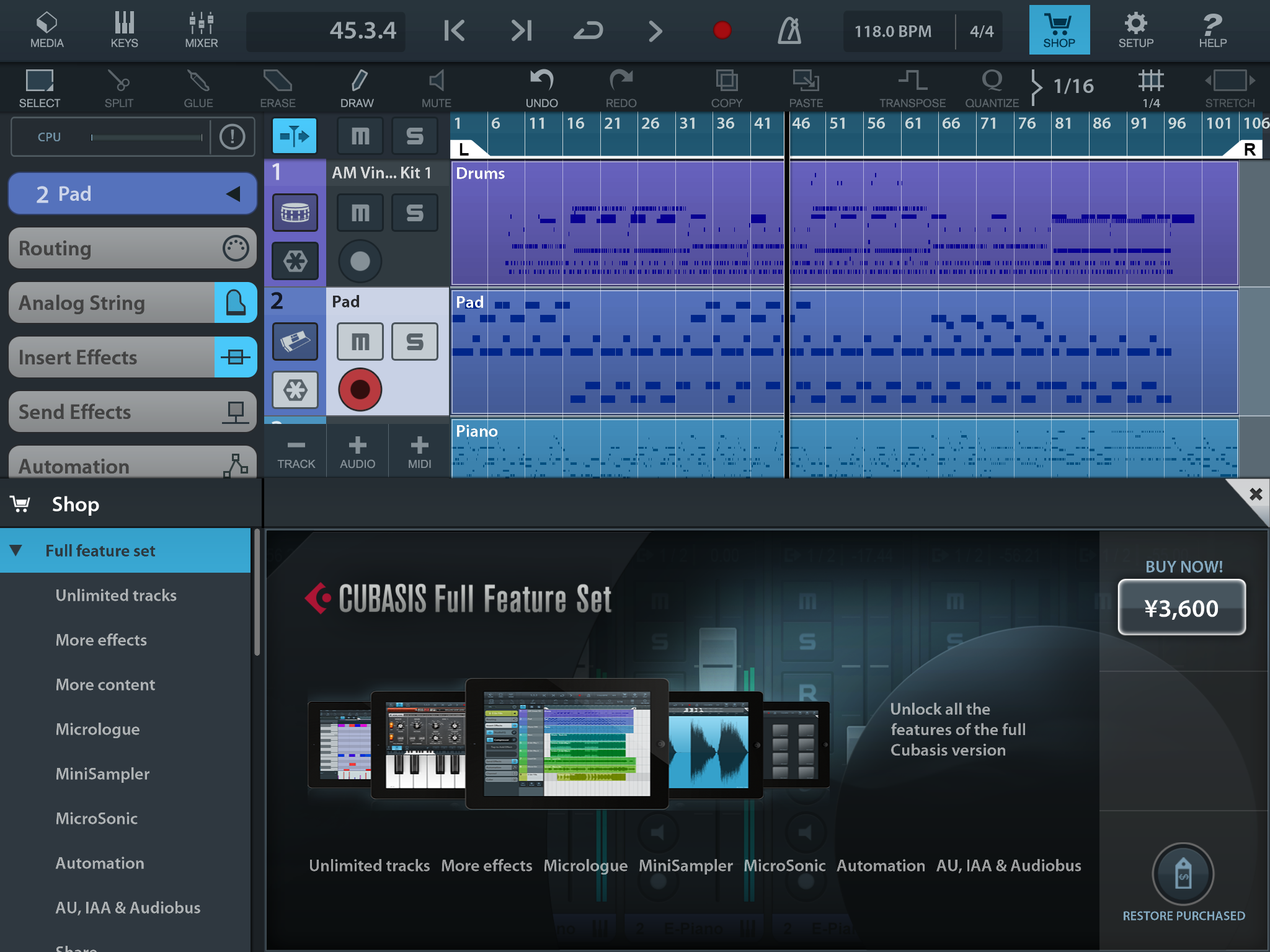Expand the Send Effects section

(x=133, y=412)
